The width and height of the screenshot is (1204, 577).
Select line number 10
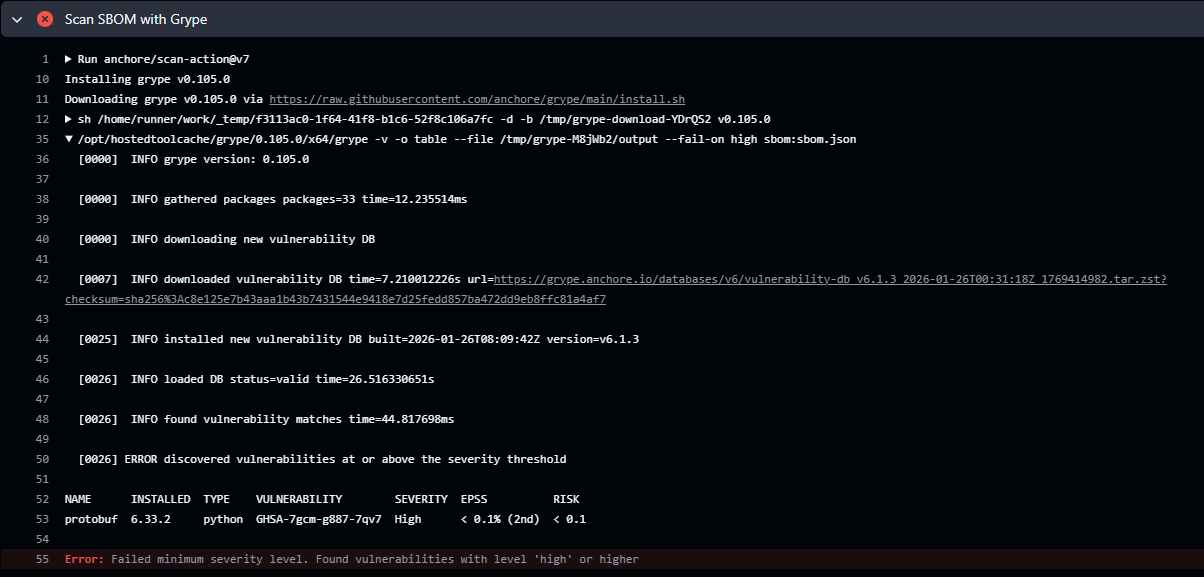42,79
